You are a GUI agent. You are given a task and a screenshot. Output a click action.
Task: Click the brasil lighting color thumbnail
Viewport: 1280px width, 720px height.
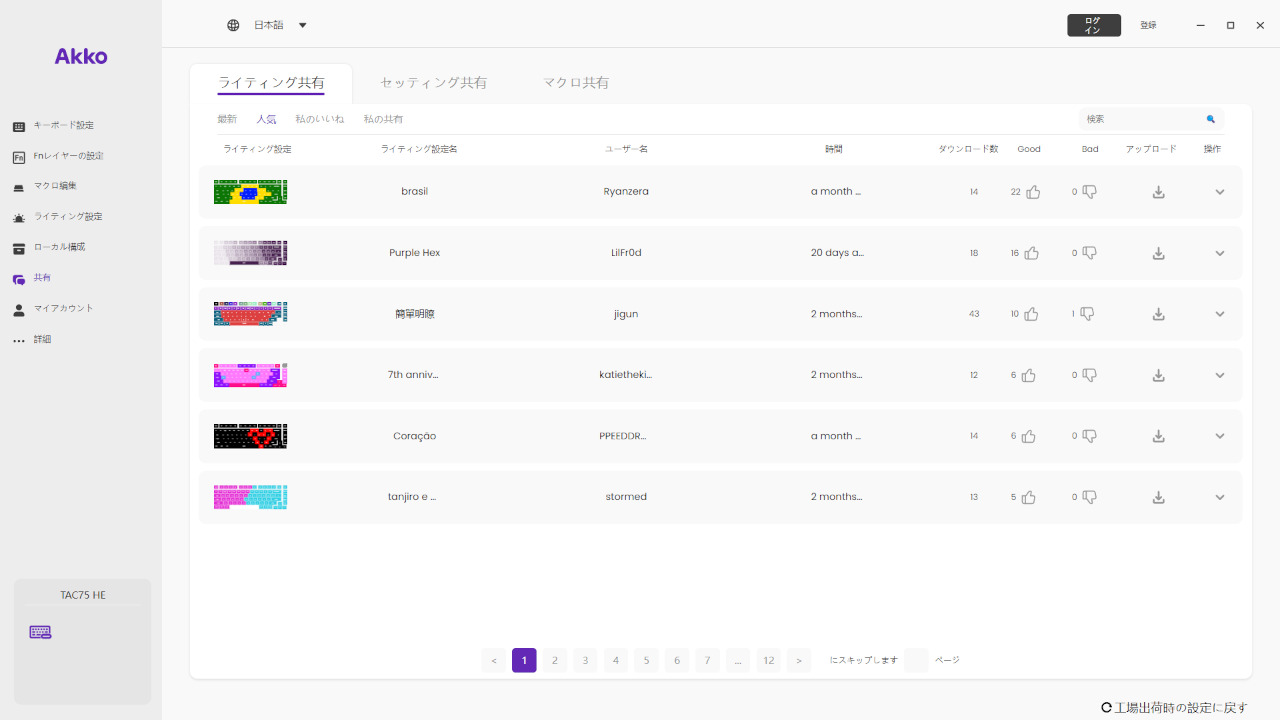pyautogui.click(x=250, y=192)
